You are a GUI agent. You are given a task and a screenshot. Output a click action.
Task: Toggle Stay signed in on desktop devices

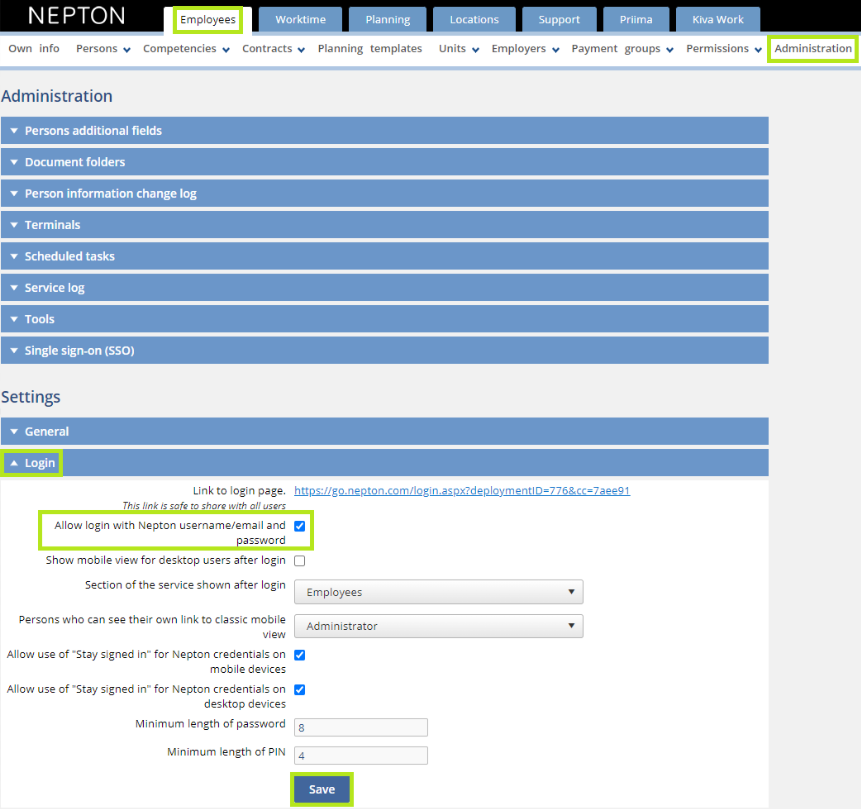pos(300,690)
